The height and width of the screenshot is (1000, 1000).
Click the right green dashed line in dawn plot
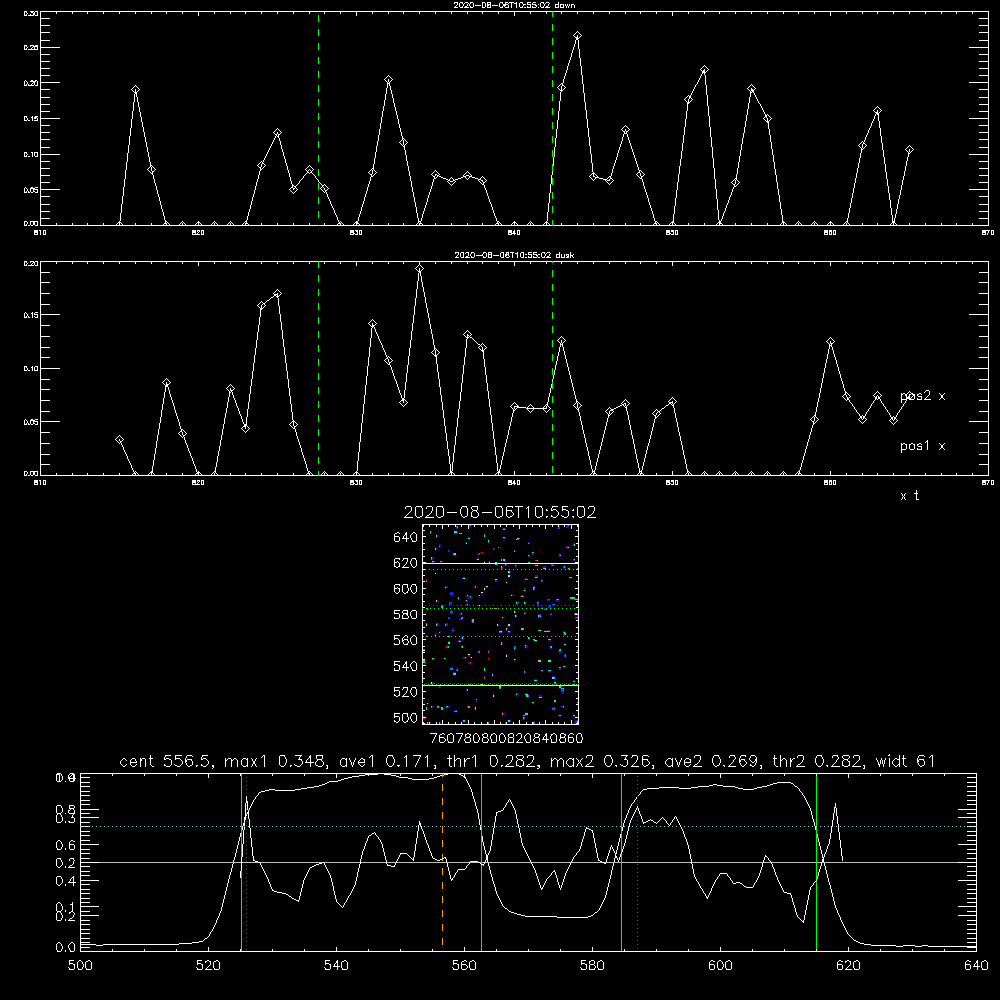click(552, 118)
